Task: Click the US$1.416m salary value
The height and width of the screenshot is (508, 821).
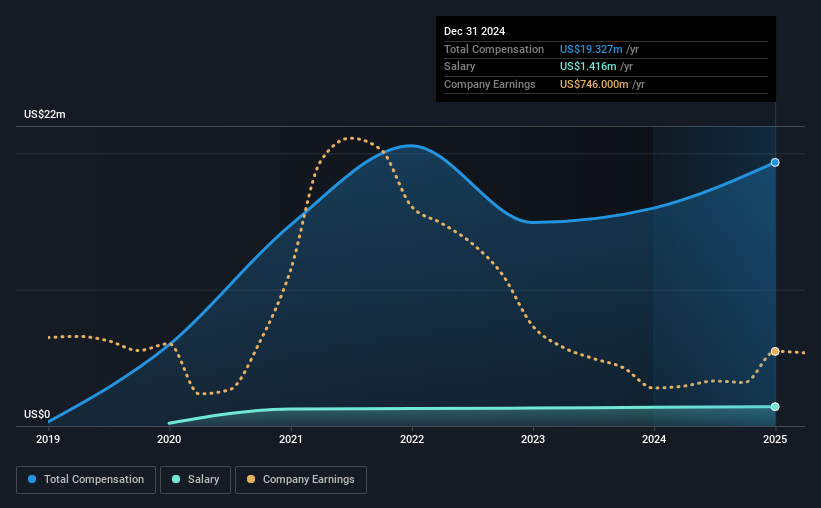Action: [x=588, y=67]
